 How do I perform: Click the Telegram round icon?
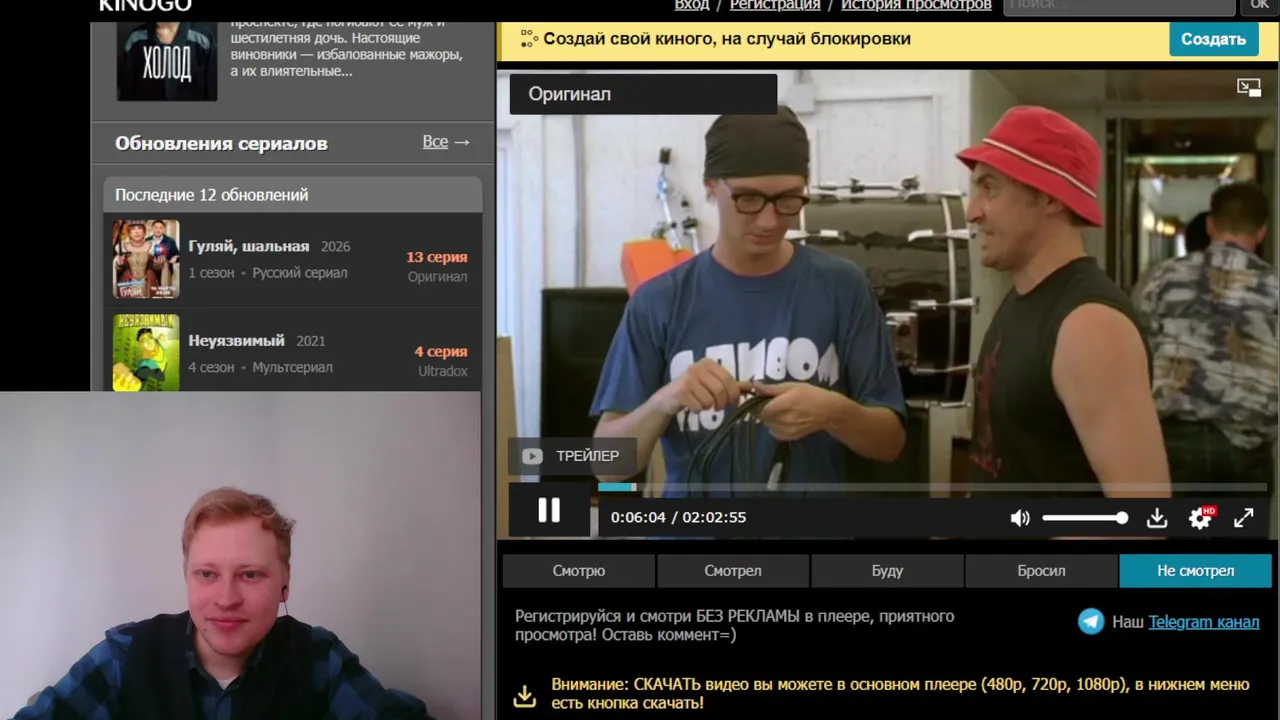click(1091, 621)
